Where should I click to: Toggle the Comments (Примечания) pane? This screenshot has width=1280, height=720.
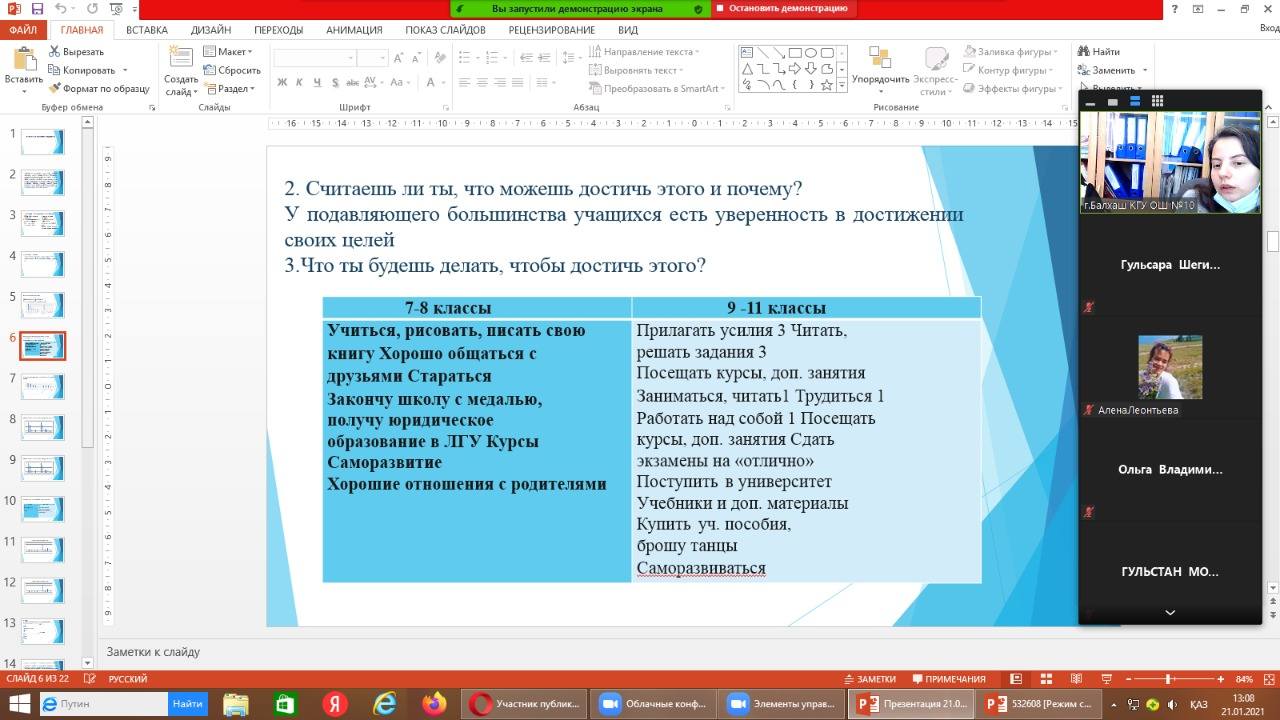pos(948,679)
